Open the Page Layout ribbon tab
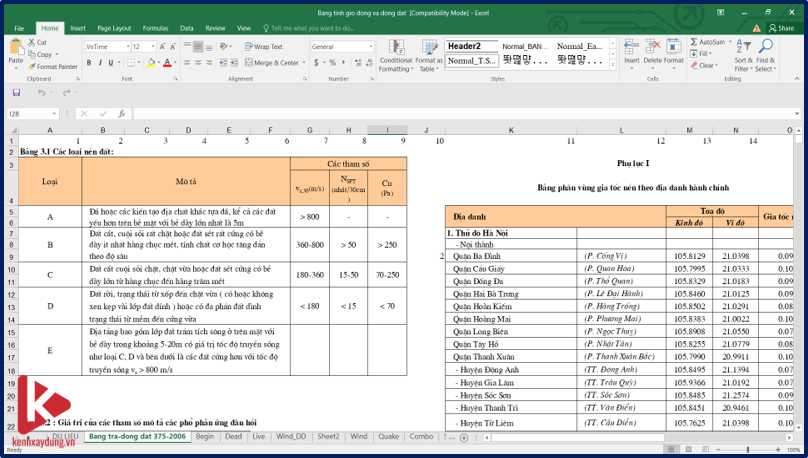808x458 pixels. [113, 28]
